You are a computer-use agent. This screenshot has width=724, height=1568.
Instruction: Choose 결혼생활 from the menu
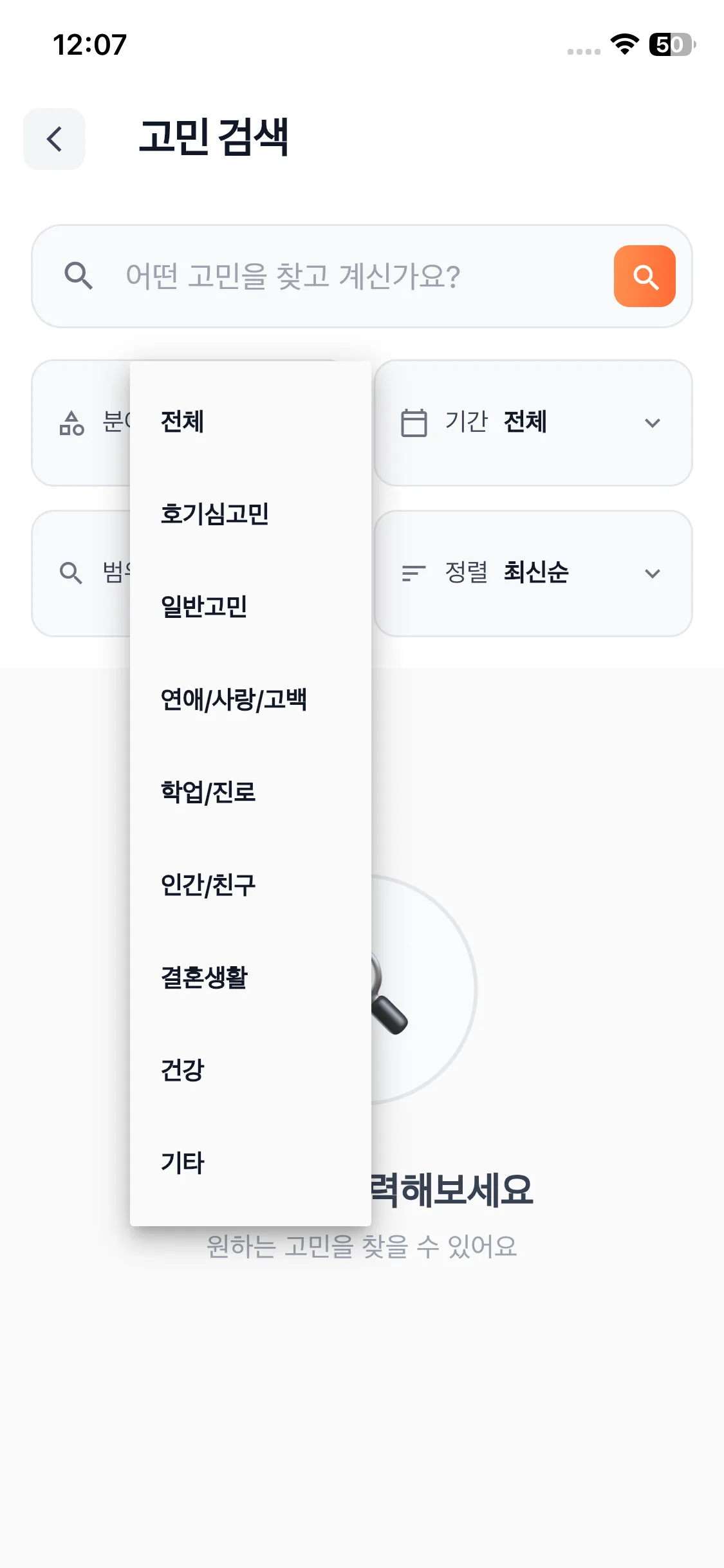pos(204,978)
